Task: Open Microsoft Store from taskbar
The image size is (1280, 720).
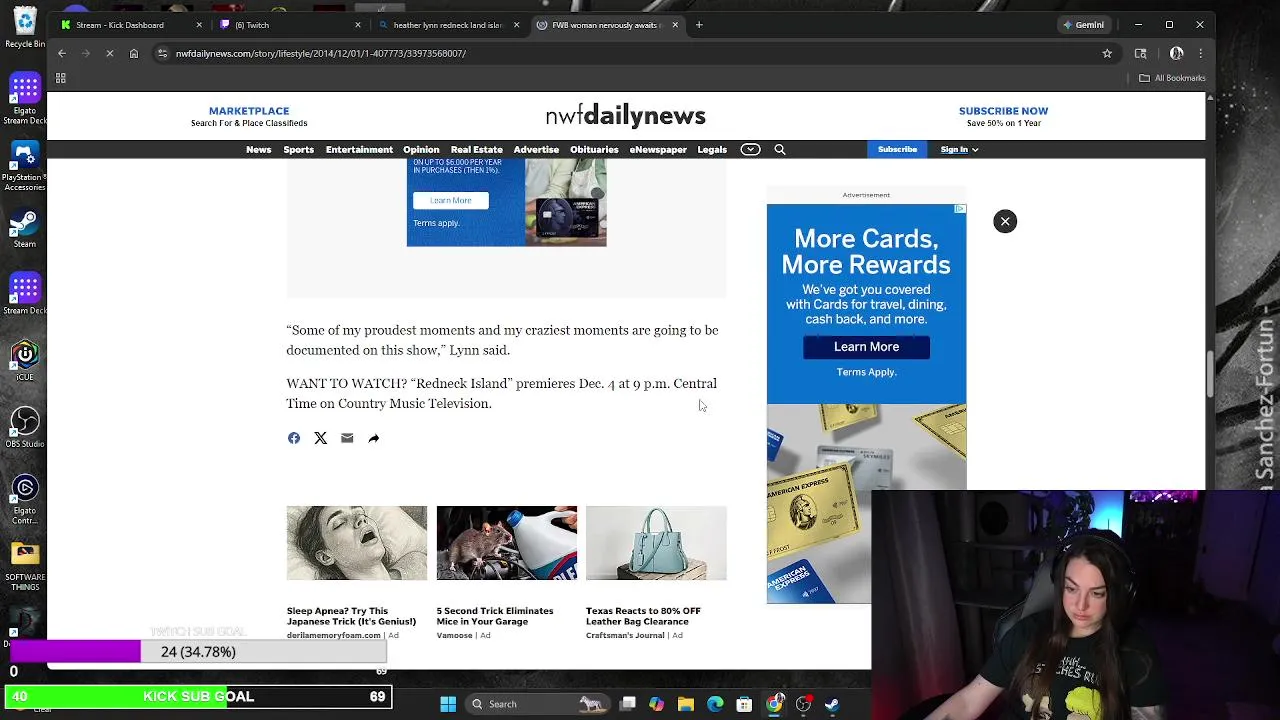Action: (744, 704)
